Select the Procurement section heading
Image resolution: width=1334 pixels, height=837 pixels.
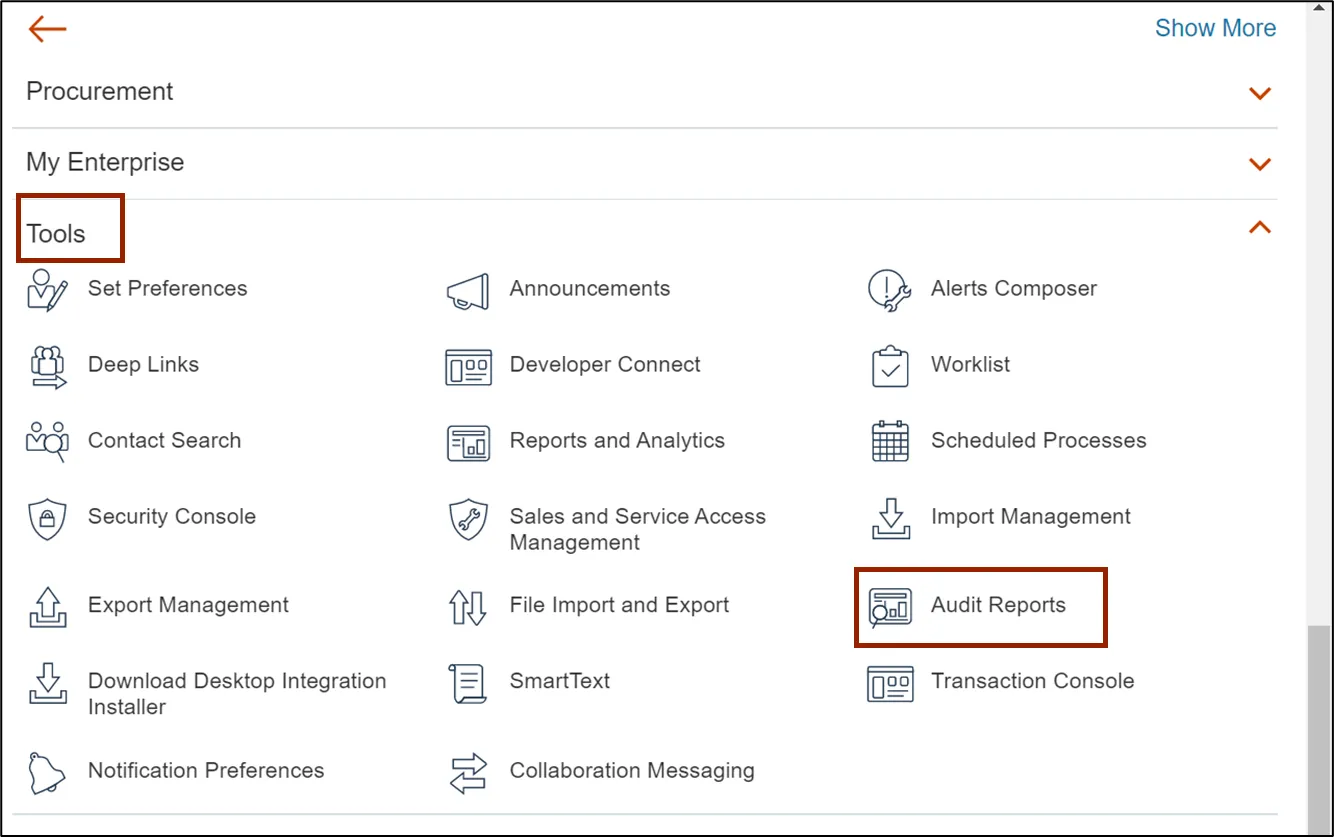pyautogui.click(x=100, y=91)
